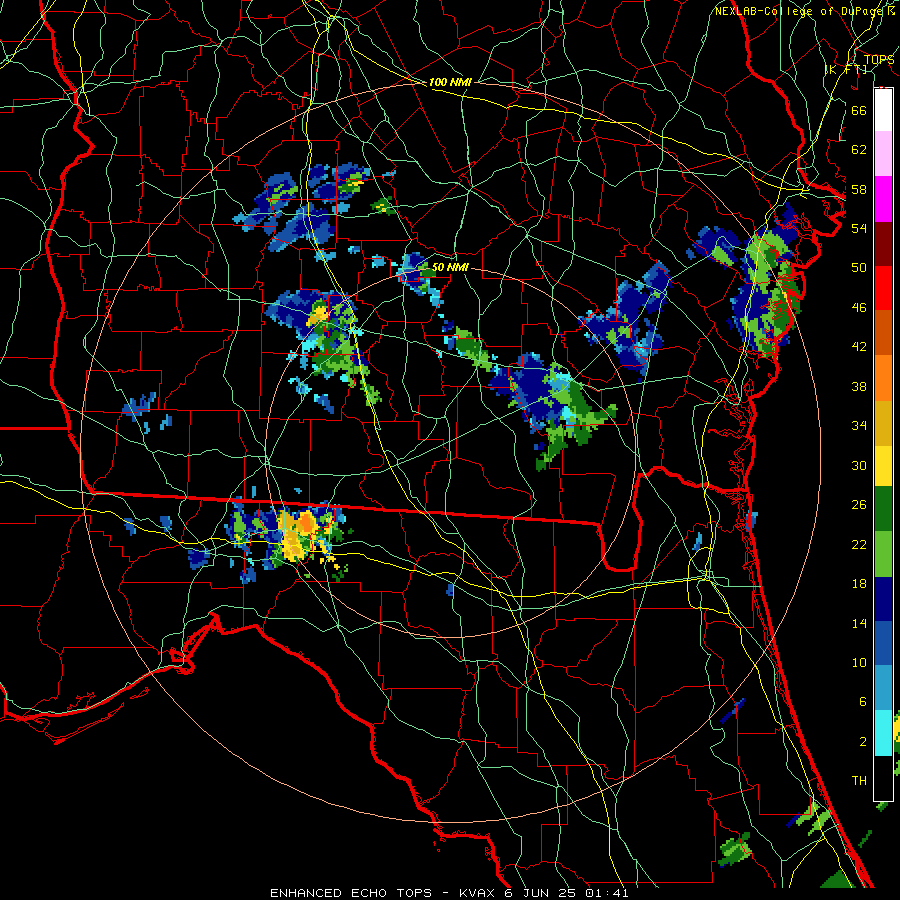
Task: Click the light blue 6-10 kft swatch
Action: coord(883,688)
